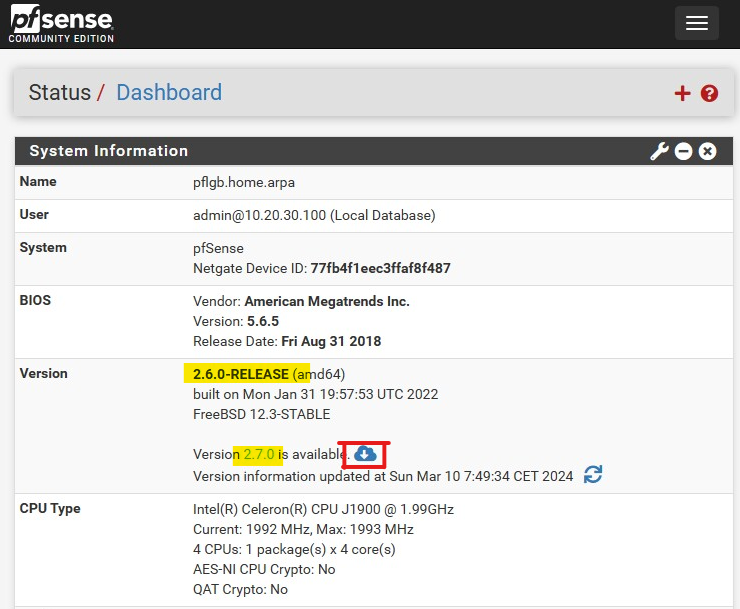Click the highlighted 2.6.0-RELEASE version text
Image resolution: width=740 pixels, height=609 pixels.
coord(240,374)
